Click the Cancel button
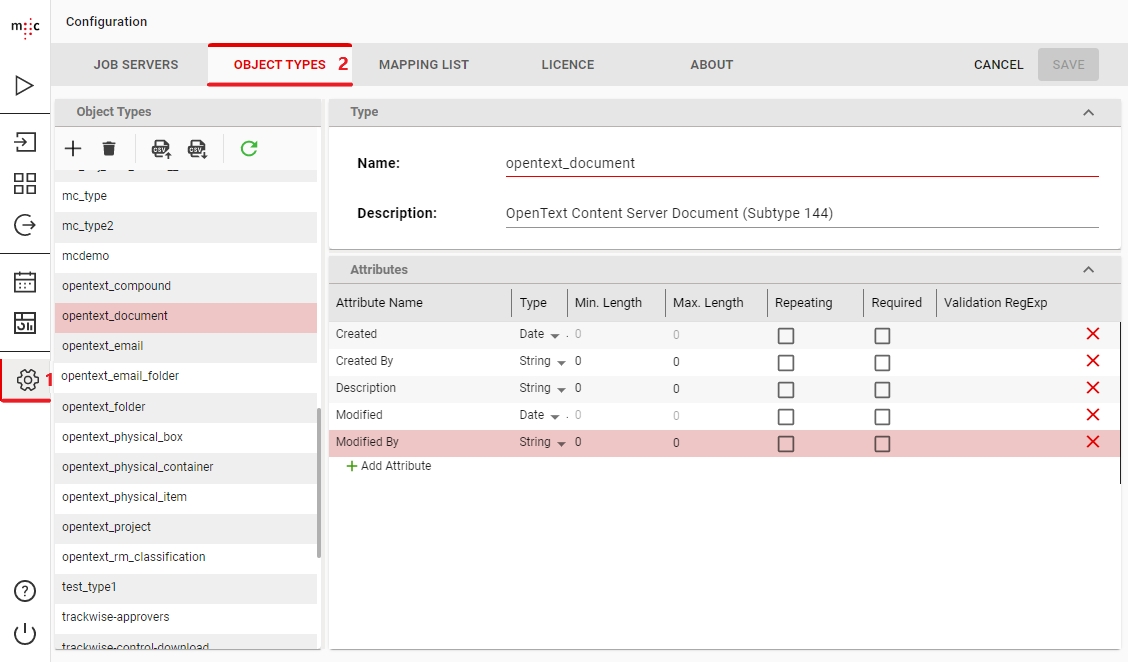Screen dimensions: 1128x662 [x=998, y=65]
